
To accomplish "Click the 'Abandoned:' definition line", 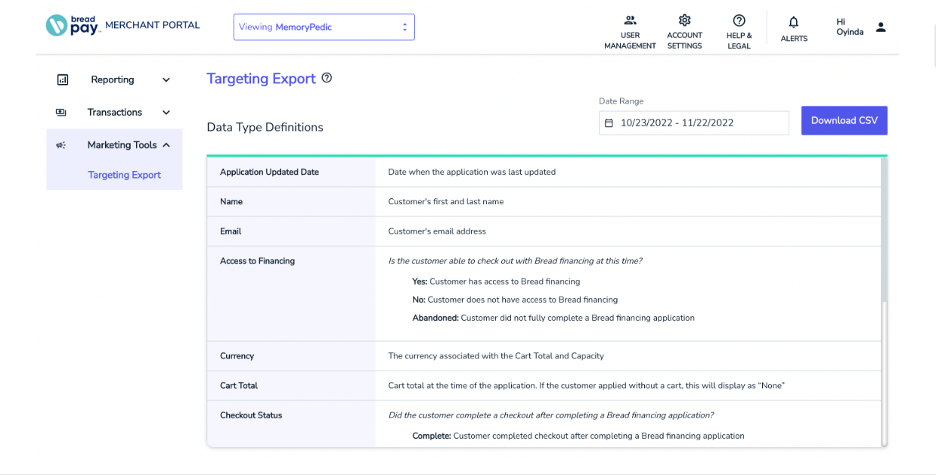I will coord(553,318).
